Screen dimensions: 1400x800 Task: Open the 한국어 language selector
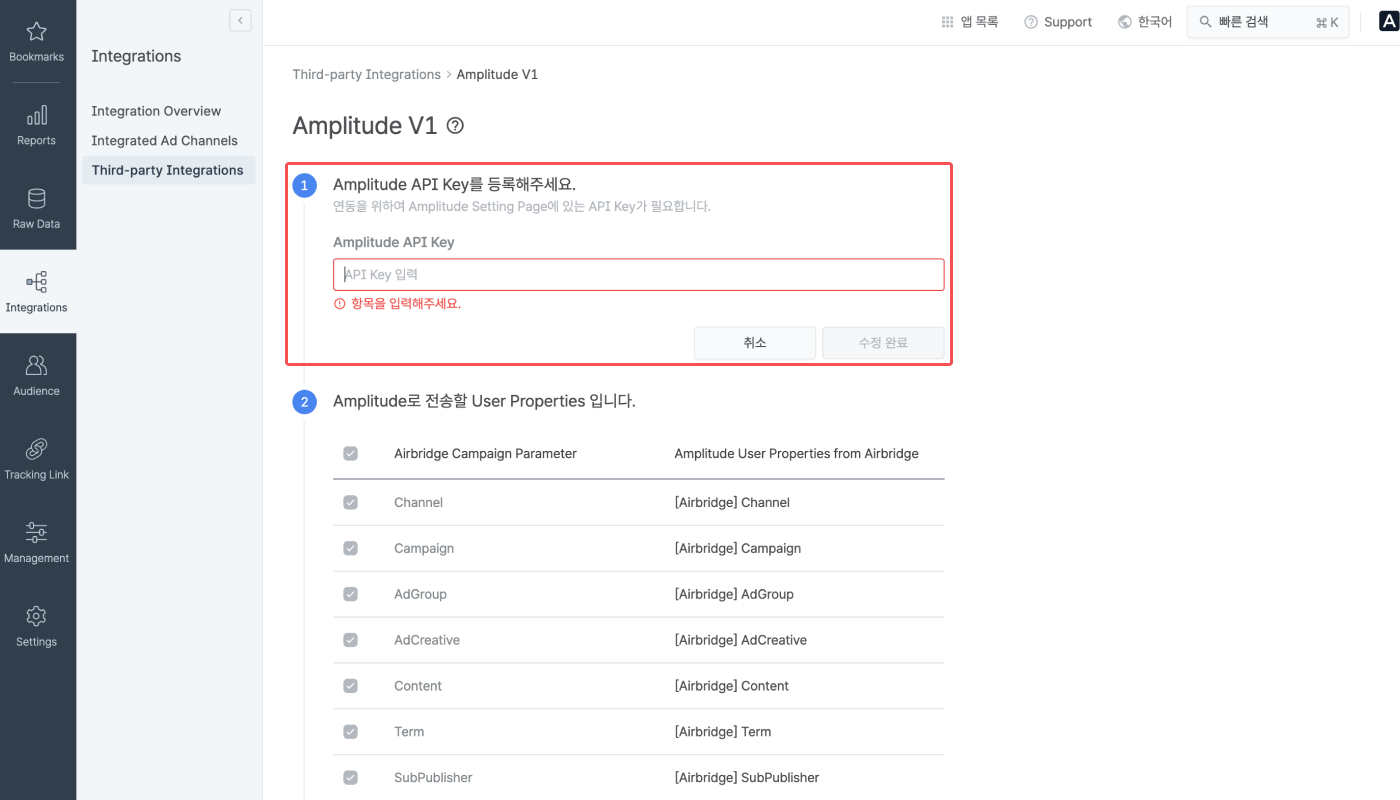[x=1144, y=21]
